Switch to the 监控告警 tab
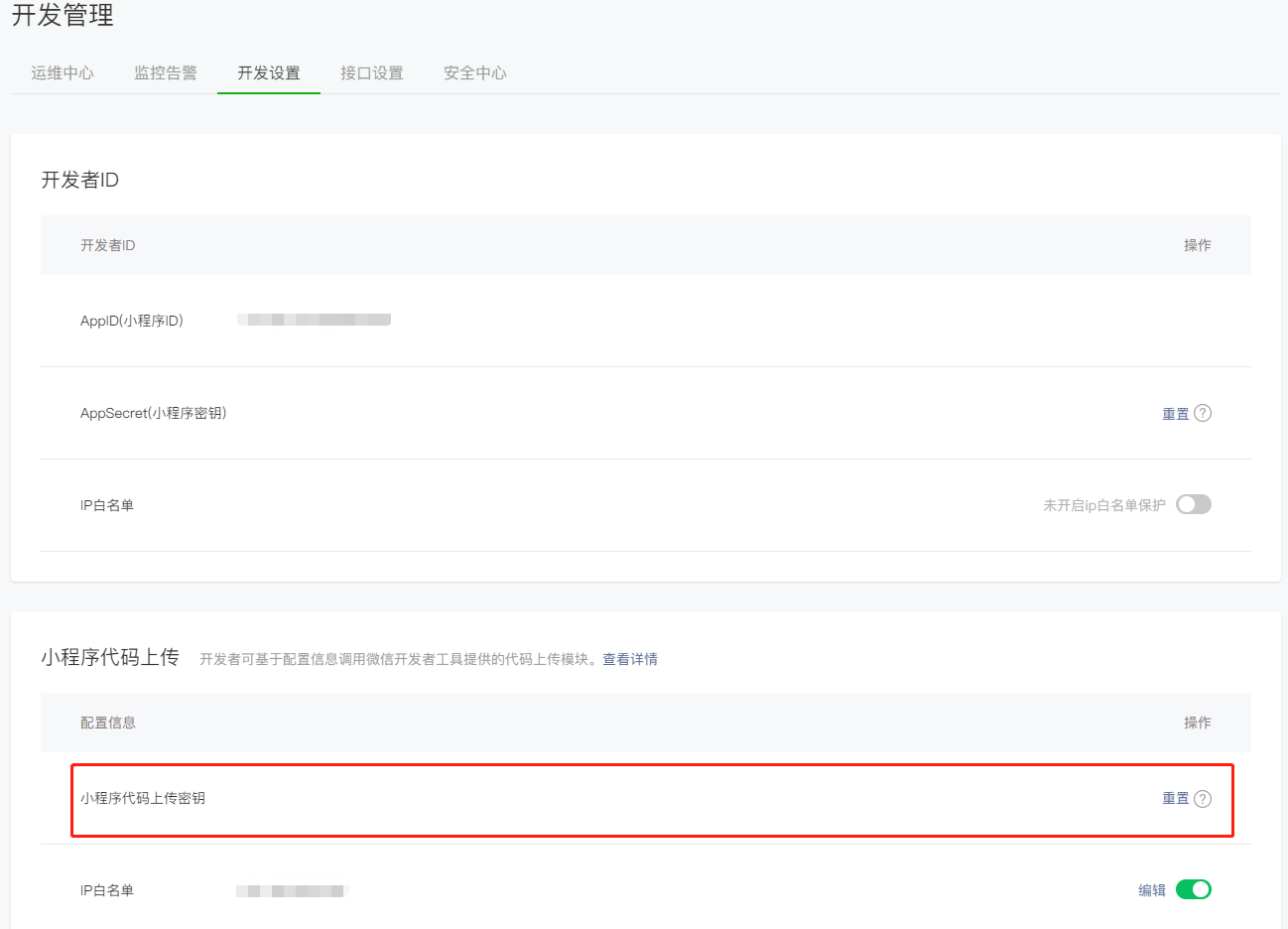Screen dimensions: 1288x929 [x=165, y=73]
